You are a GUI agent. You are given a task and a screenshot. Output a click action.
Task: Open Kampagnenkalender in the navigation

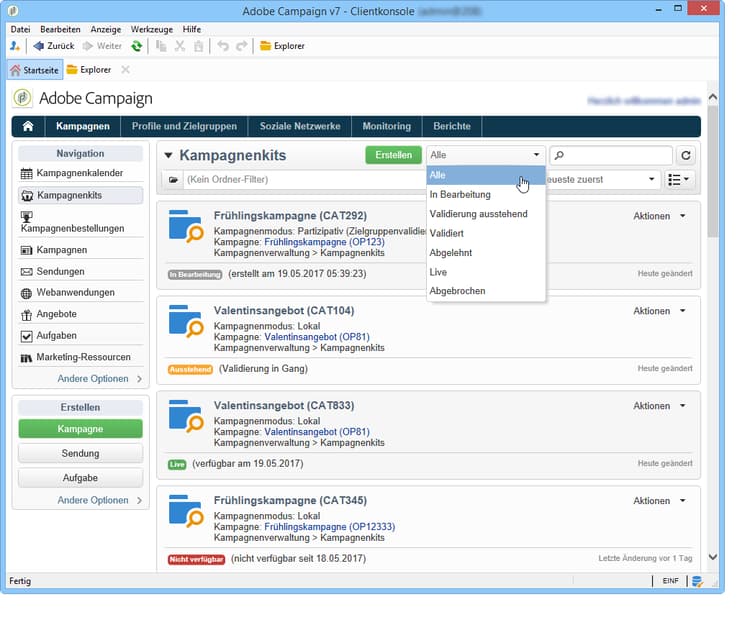[80, 173]
